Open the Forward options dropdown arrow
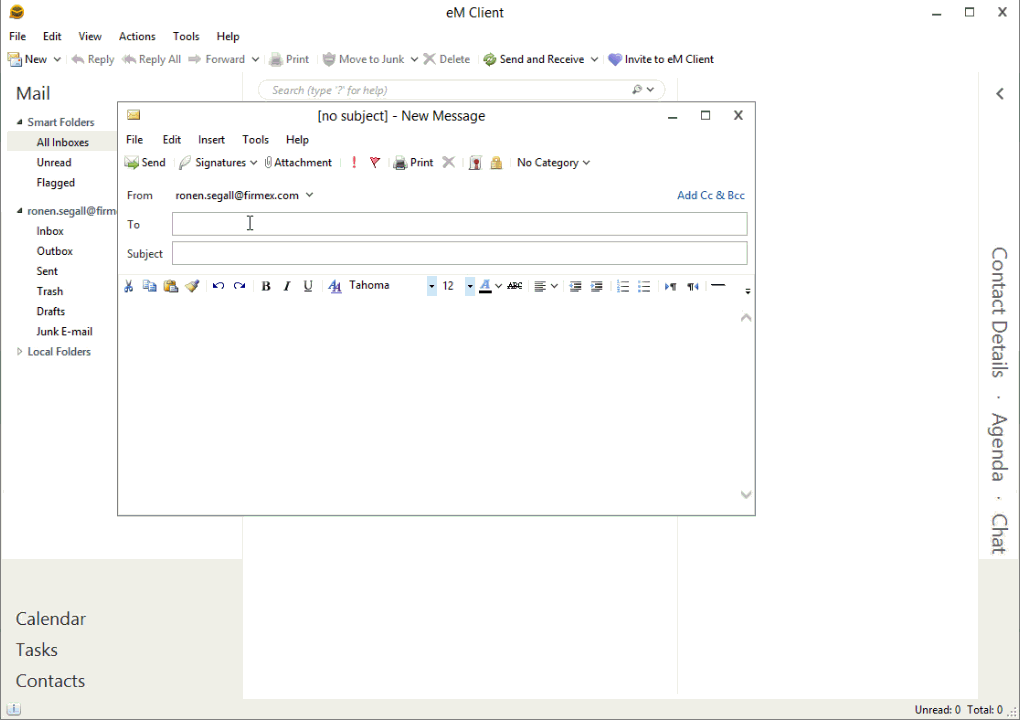The width and height of the screenshot is (1020, 720). [256, 59]
